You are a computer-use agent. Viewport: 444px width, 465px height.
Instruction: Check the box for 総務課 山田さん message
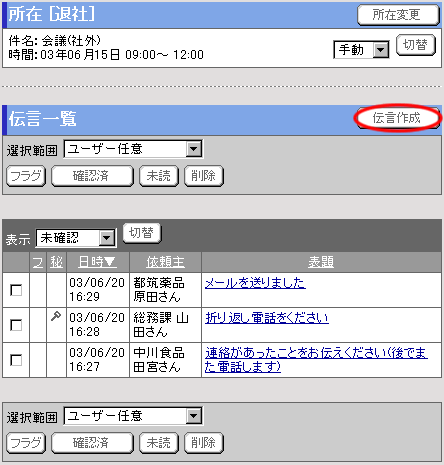(16, 325)
